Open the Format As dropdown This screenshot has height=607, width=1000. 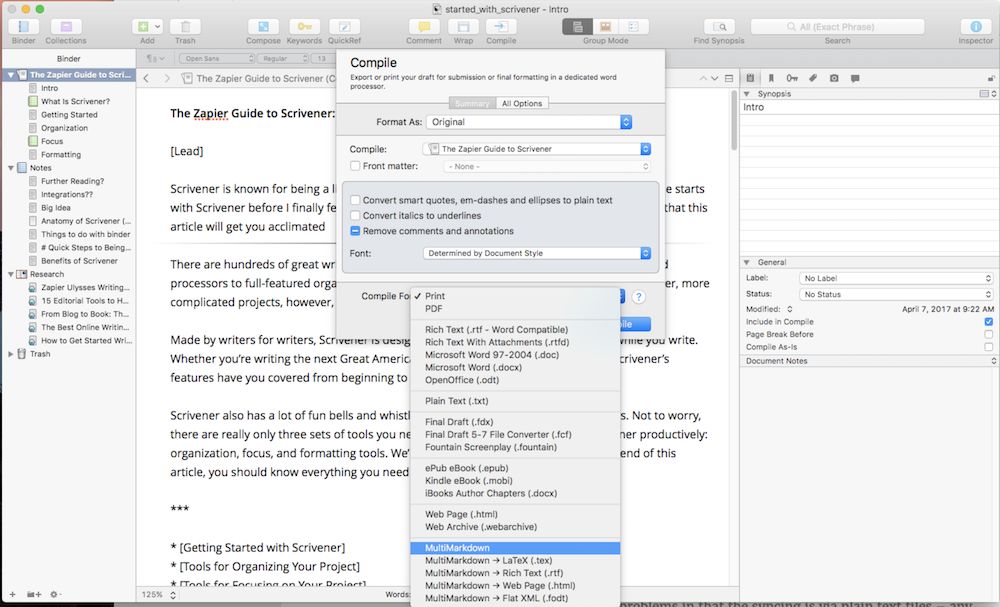[529, 122]
